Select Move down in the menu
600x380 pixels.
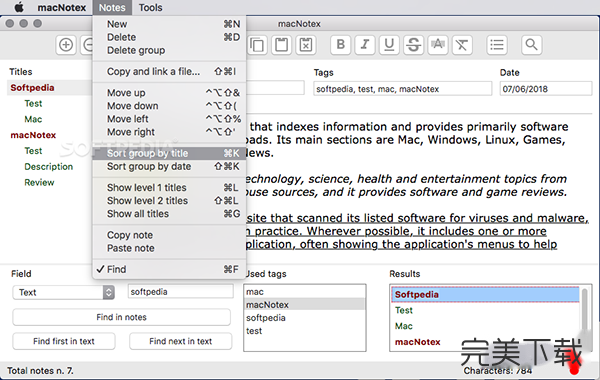tap(169, 106)
